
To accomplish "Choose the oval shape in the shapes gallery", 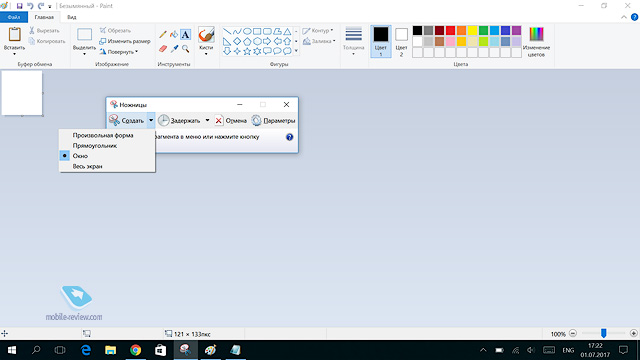I will pyautogui.click(x=247, y=31).
